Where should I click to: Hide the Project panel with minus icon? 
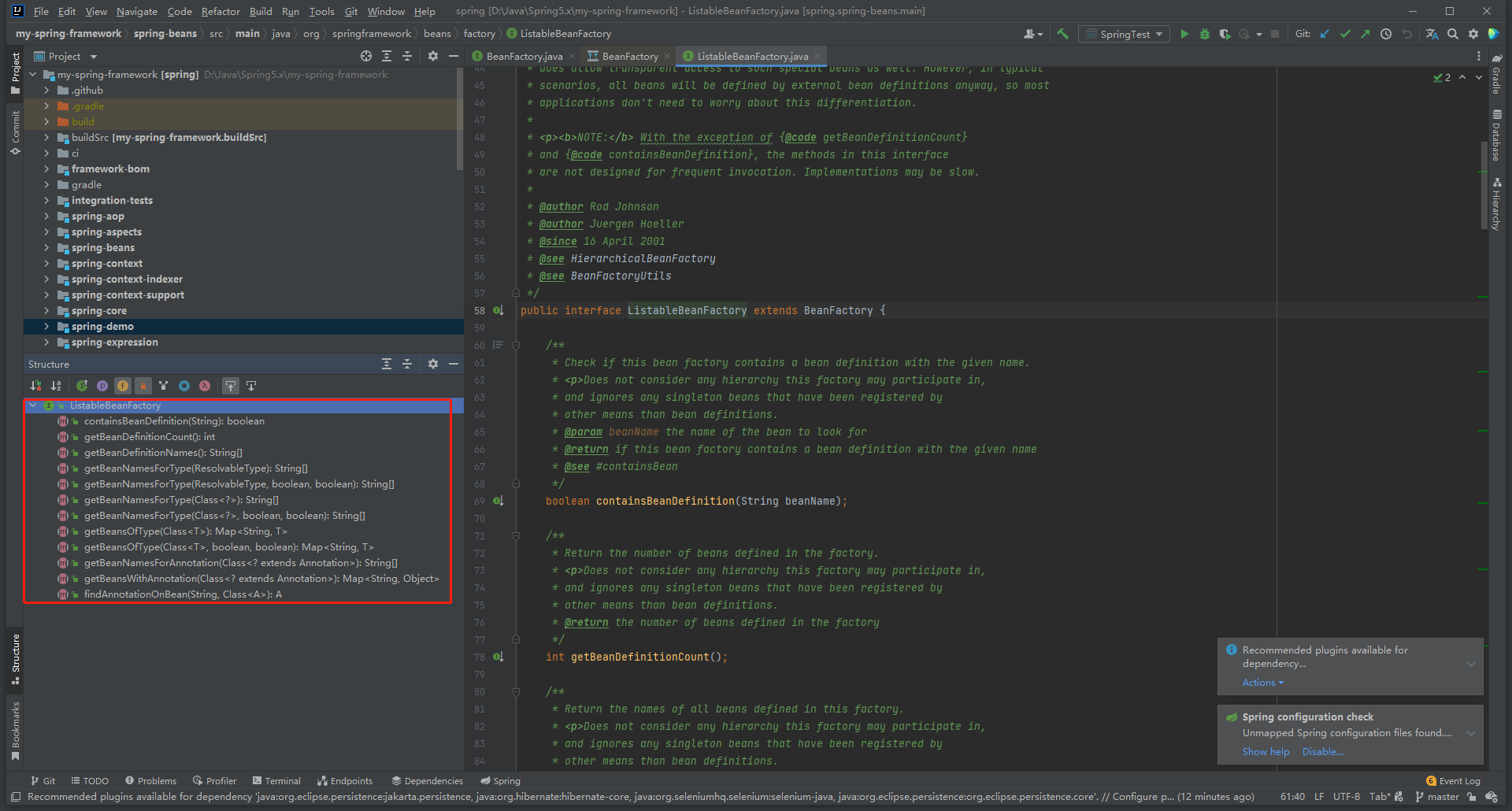point(454,56)
